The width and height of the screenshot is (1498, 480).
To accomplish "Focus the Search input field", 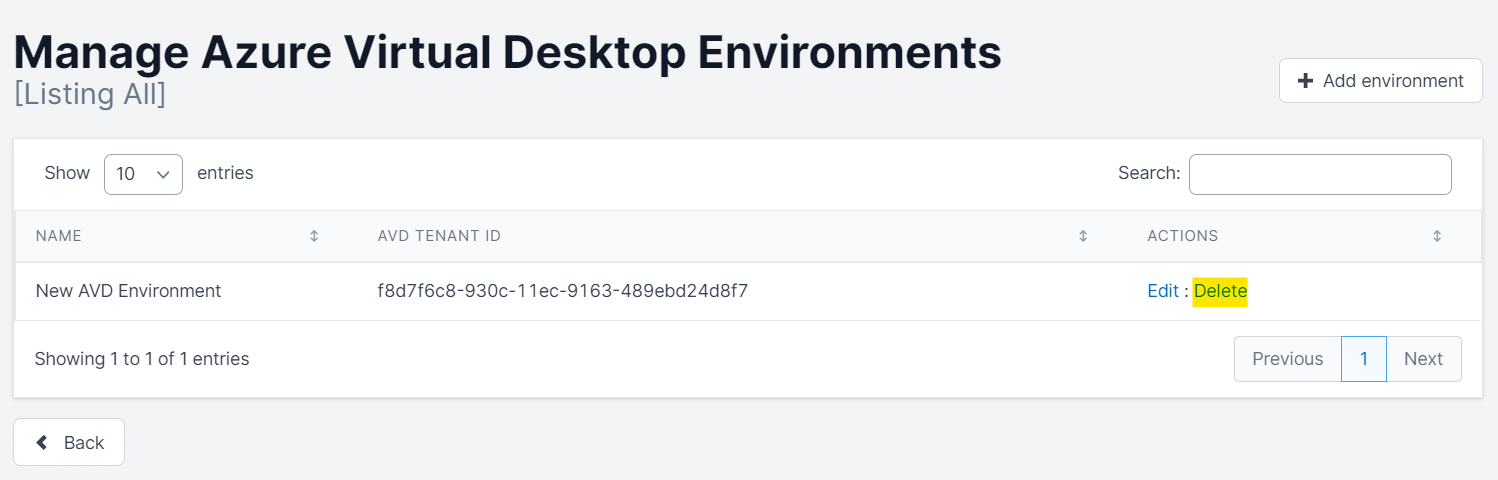I will click(x=1319, y=174).
